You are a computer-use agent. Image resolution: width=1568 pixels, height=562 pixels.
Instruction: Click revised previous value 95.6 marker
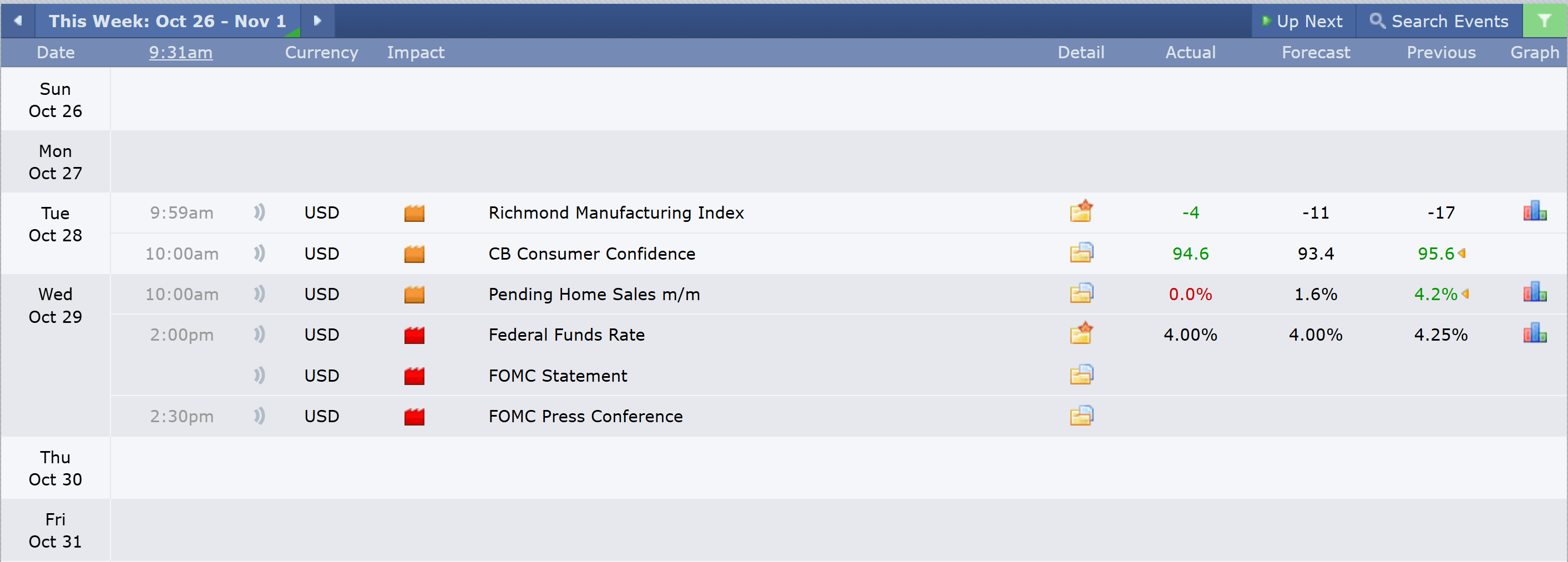(1461, 254)
